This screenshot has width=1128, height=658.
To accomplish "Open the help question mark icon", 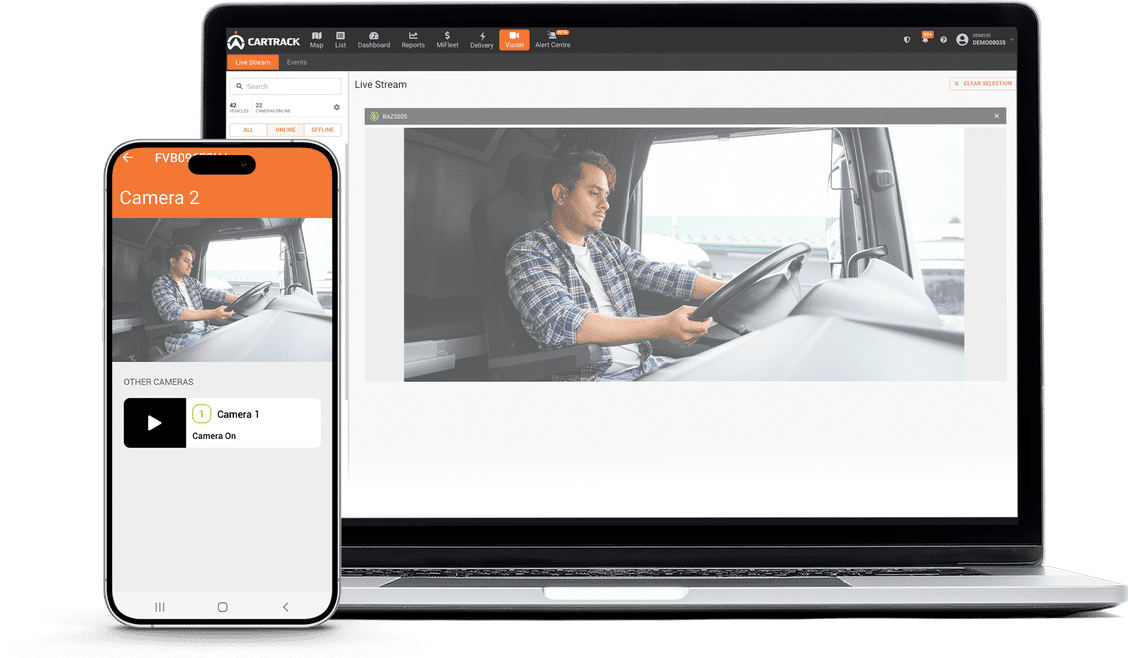I will 943,40.
